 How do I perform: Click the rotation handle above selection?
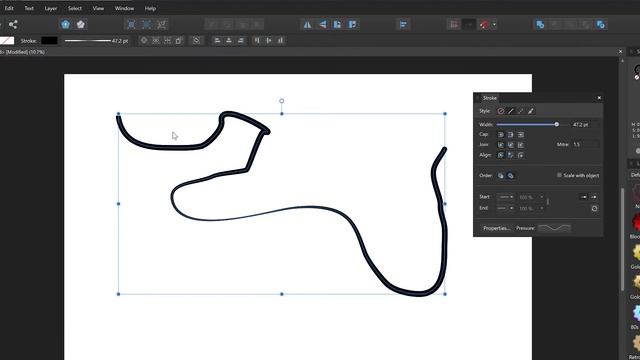(x=282, y=101)
